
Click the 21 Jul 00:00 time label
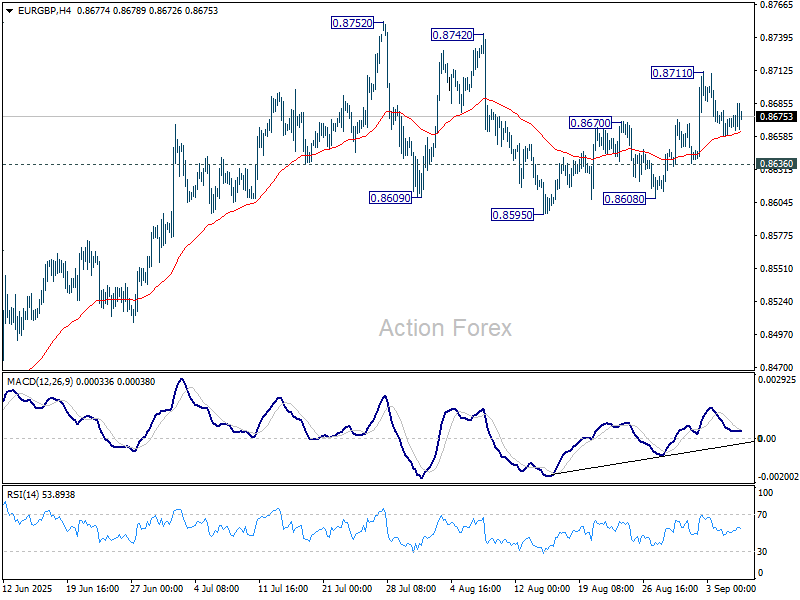coord(347,588)
